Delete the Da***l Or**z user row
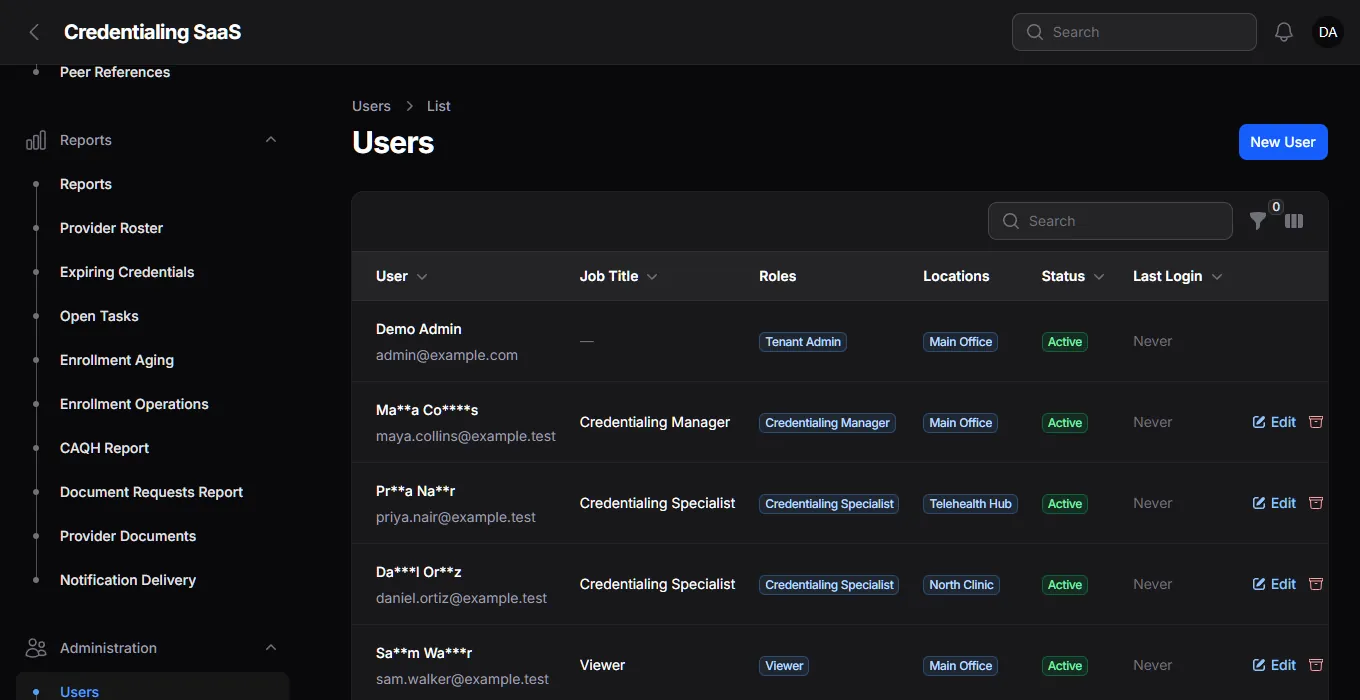Screen dimensions: 1360x700 pos(1316,584)
